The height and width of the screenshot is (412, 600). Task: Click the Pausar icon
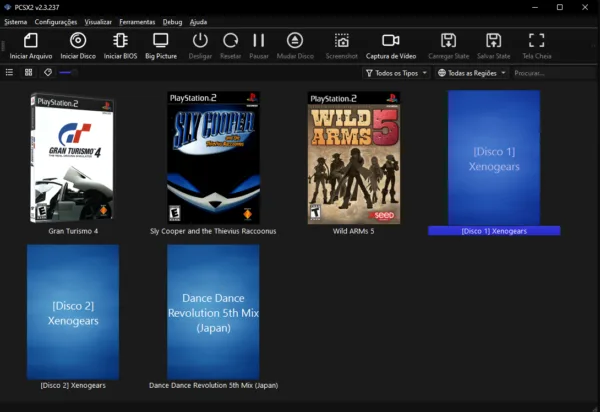[259, 41]
